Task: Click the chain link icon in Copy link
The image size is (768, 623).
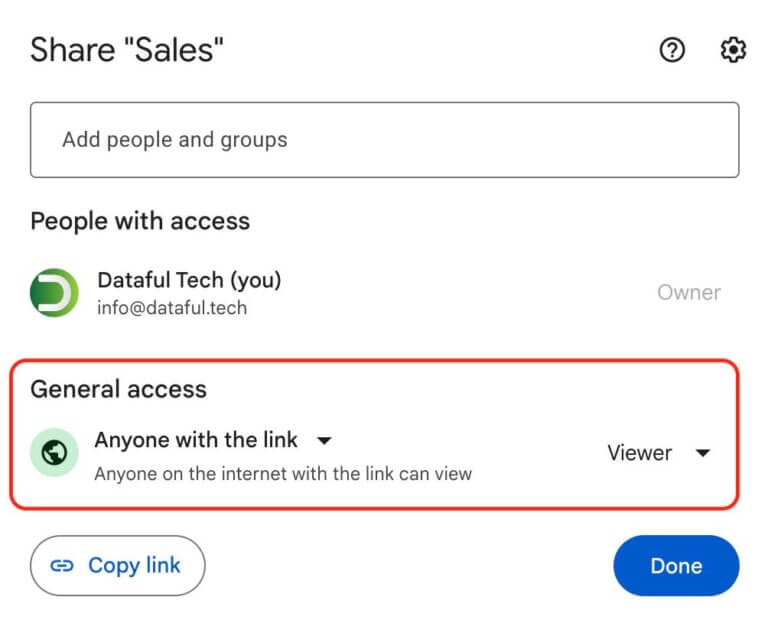Action: [x=62, y=566]
